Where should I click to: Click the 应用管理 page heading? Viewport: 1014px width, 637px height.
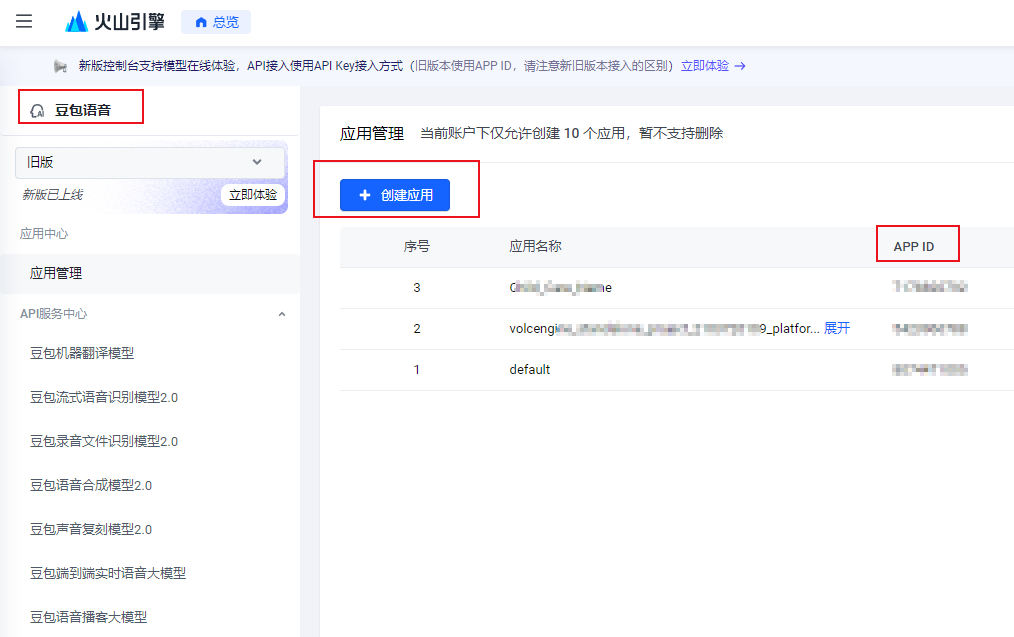tap(372, 134)
